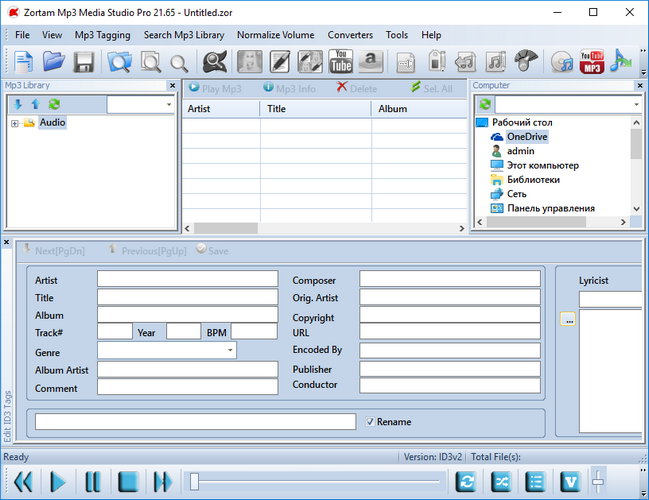Select 'Этот компьютер' in Computer tree

pos(543,166)
